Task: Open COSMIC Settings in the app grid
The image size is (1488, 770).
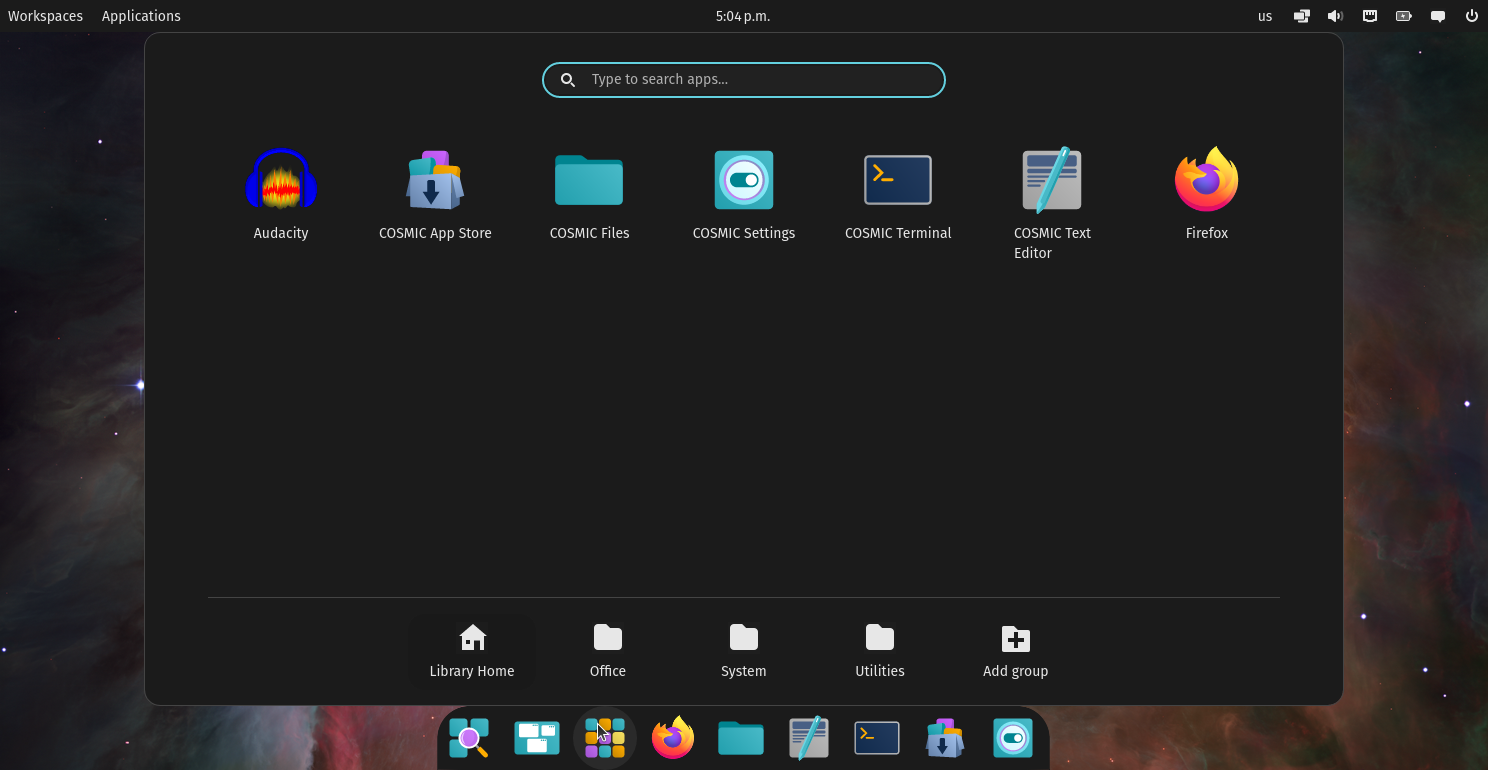Action: [743, 195]
